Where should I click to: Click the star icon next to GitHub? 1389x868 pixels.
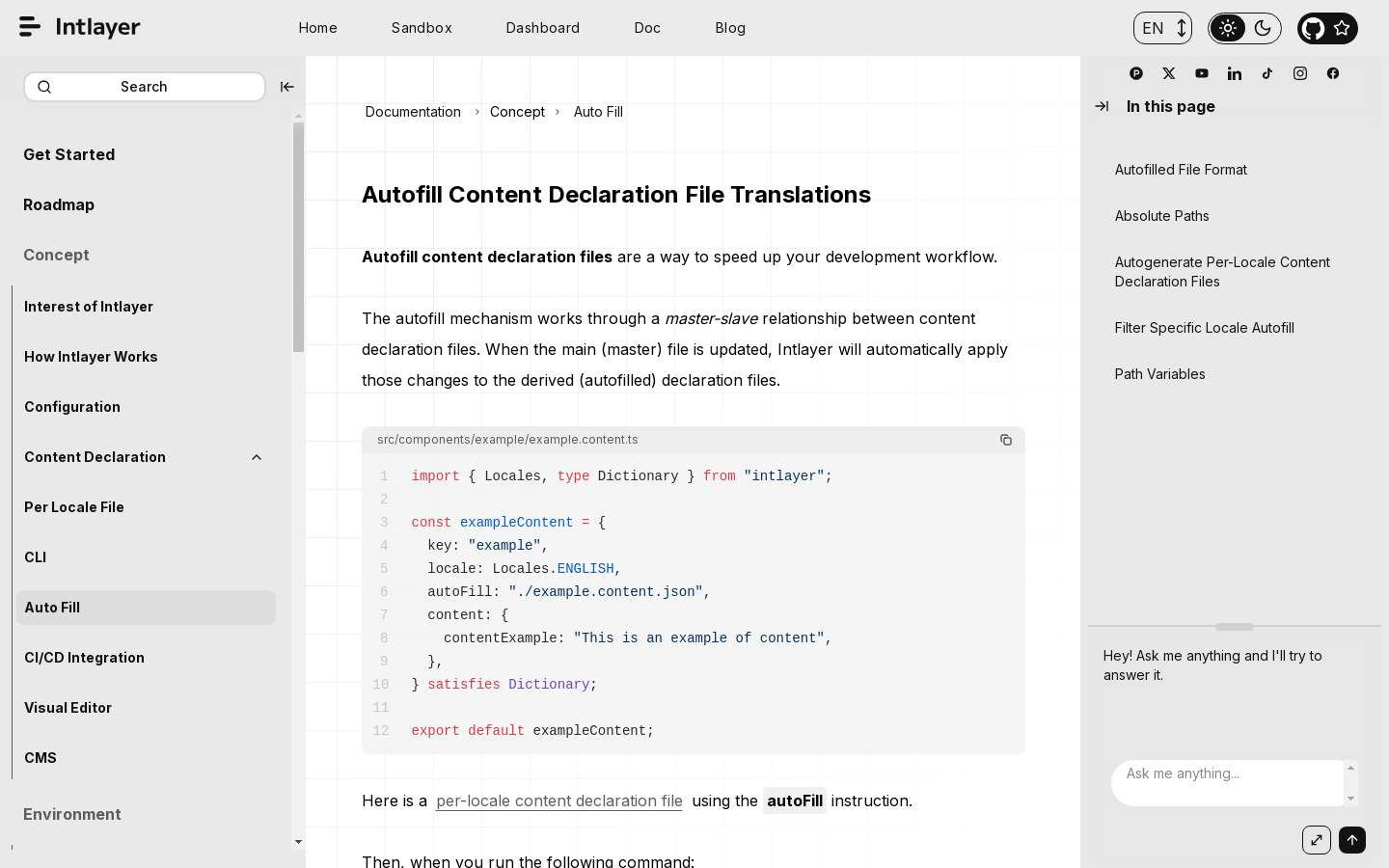point(1342,28)
